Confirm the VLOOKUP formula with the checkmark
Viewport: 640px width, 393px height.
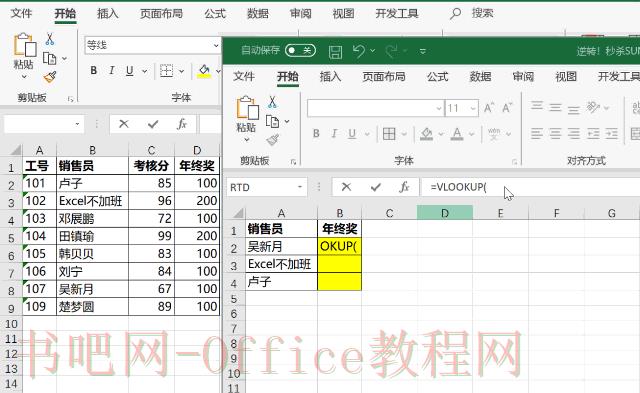pos(376,187)
